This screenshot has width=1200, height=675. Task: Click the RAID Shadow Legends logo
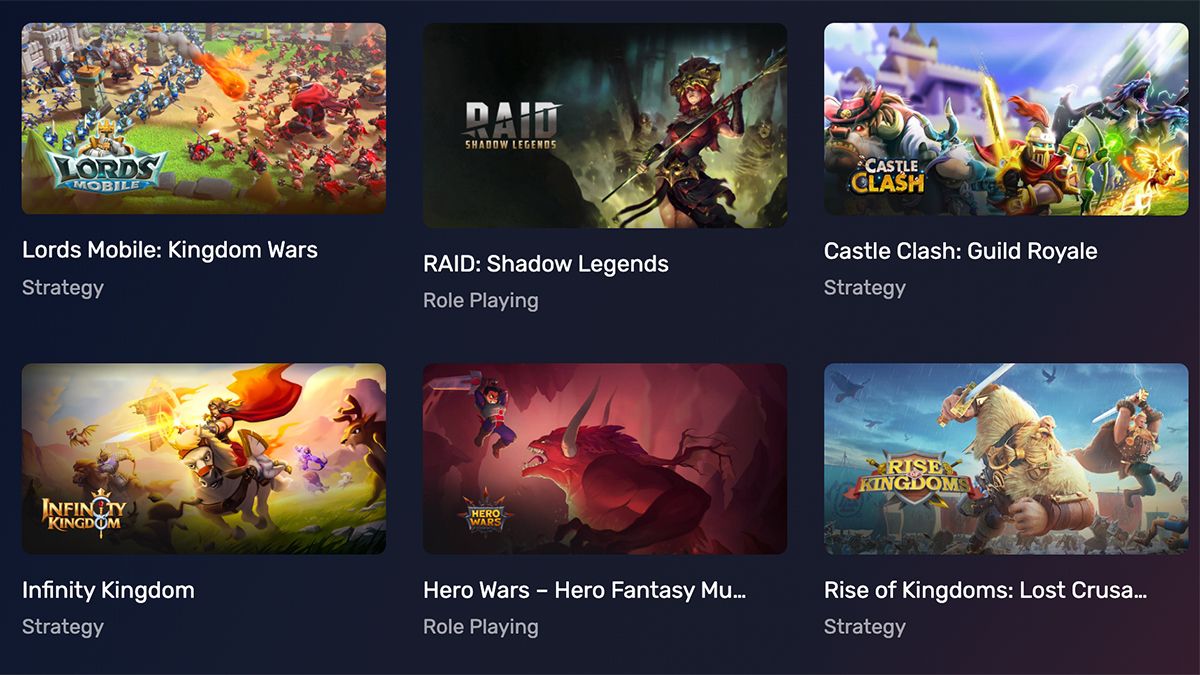click(x=511, y=126)
